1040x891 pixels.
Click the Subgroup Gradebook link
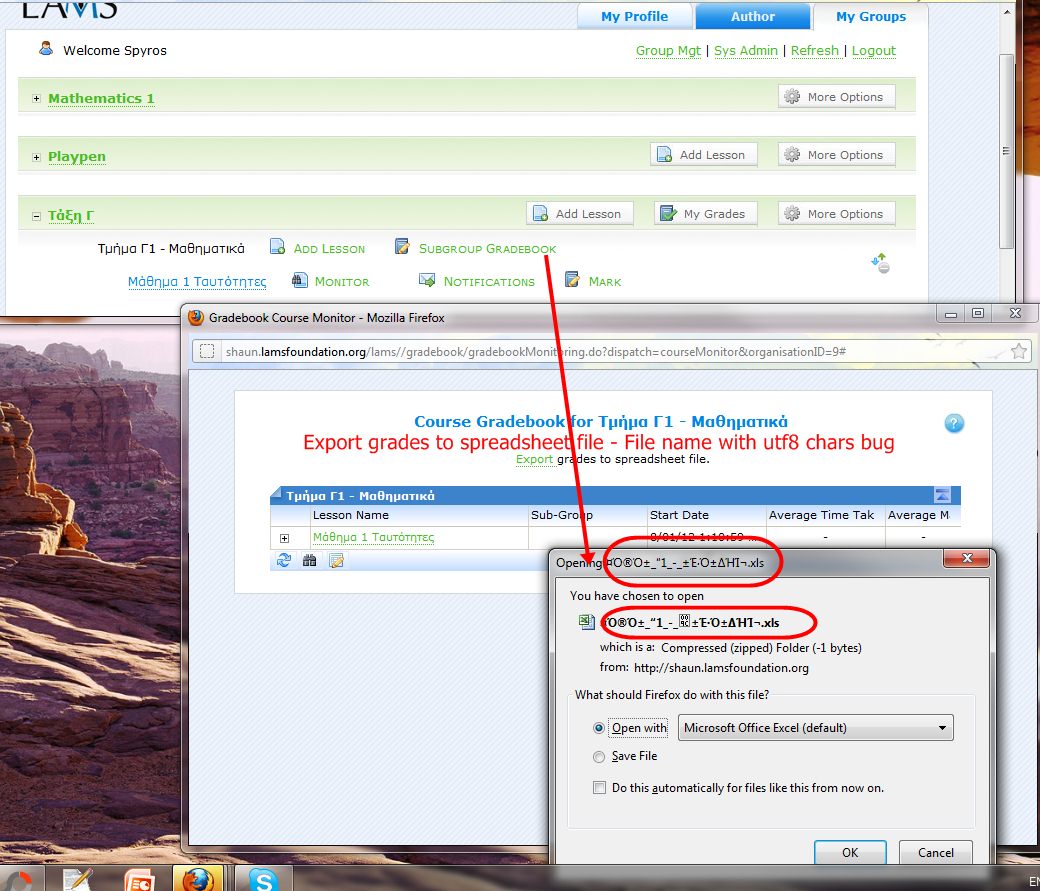(x=487, y=248)
